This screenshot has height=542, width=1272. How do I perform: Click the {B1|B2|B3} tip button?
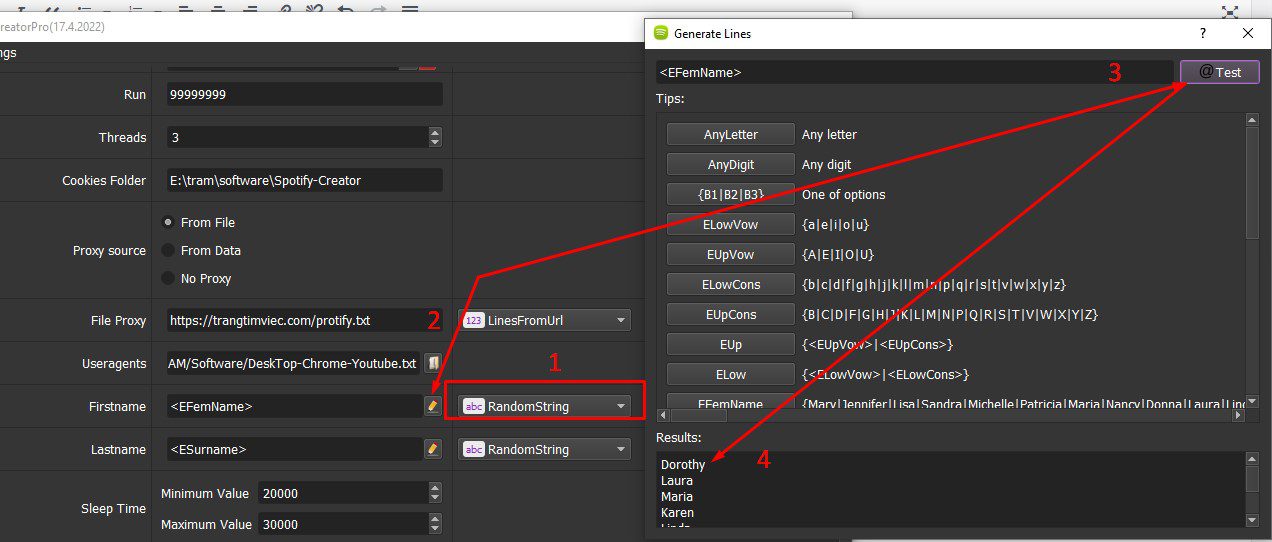click(731, 194)
